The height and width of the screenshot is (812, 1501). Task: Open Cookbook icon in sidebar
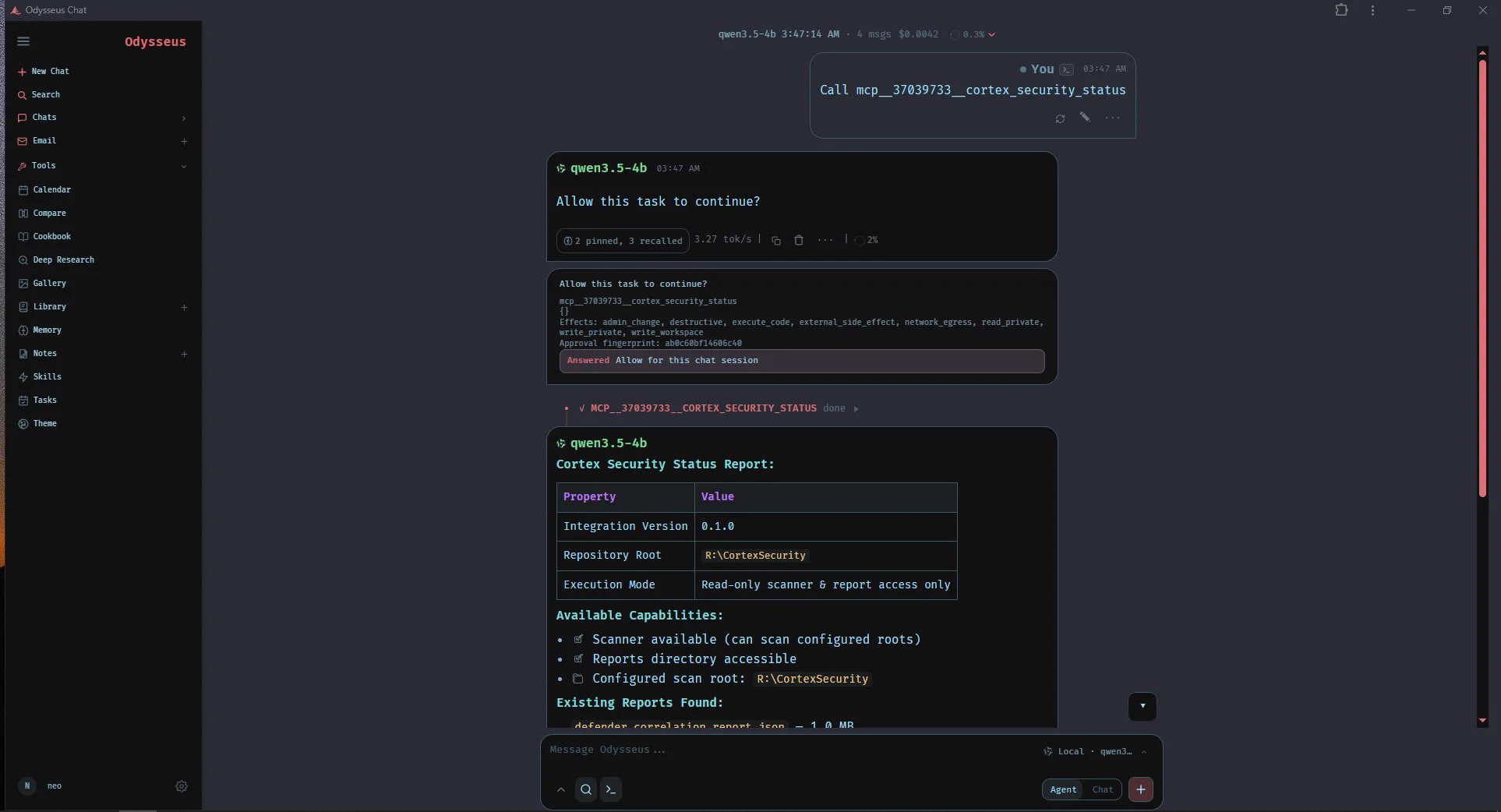click(x=23, y=236)
